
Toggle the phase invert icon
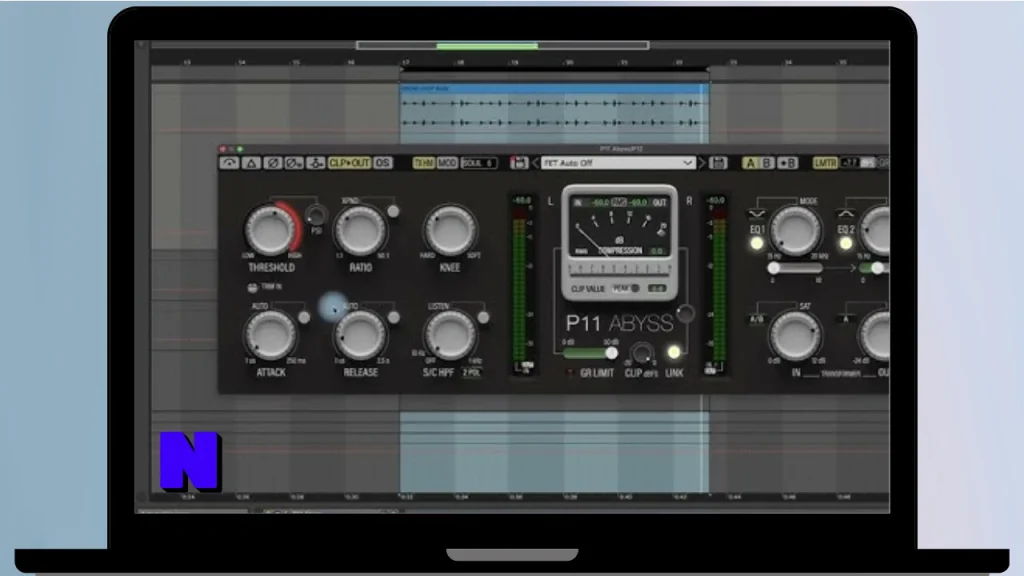[272, 163]
